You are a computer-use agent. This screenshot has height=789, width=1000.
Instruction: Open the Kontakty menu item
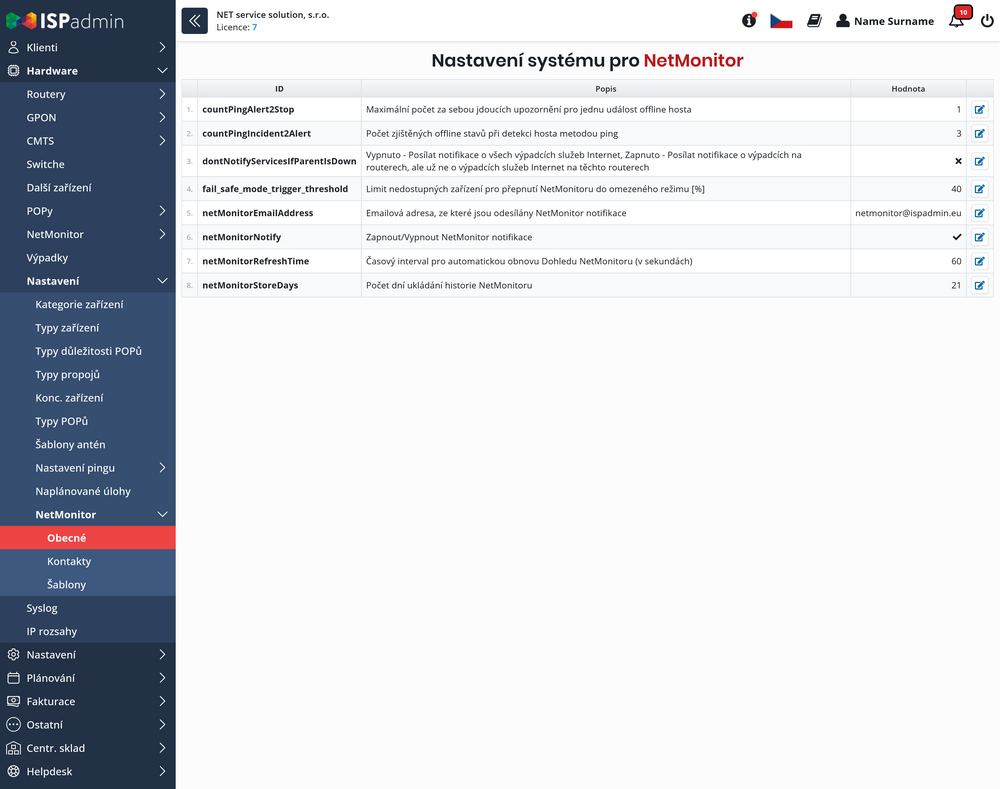click(x=69, y=562)
